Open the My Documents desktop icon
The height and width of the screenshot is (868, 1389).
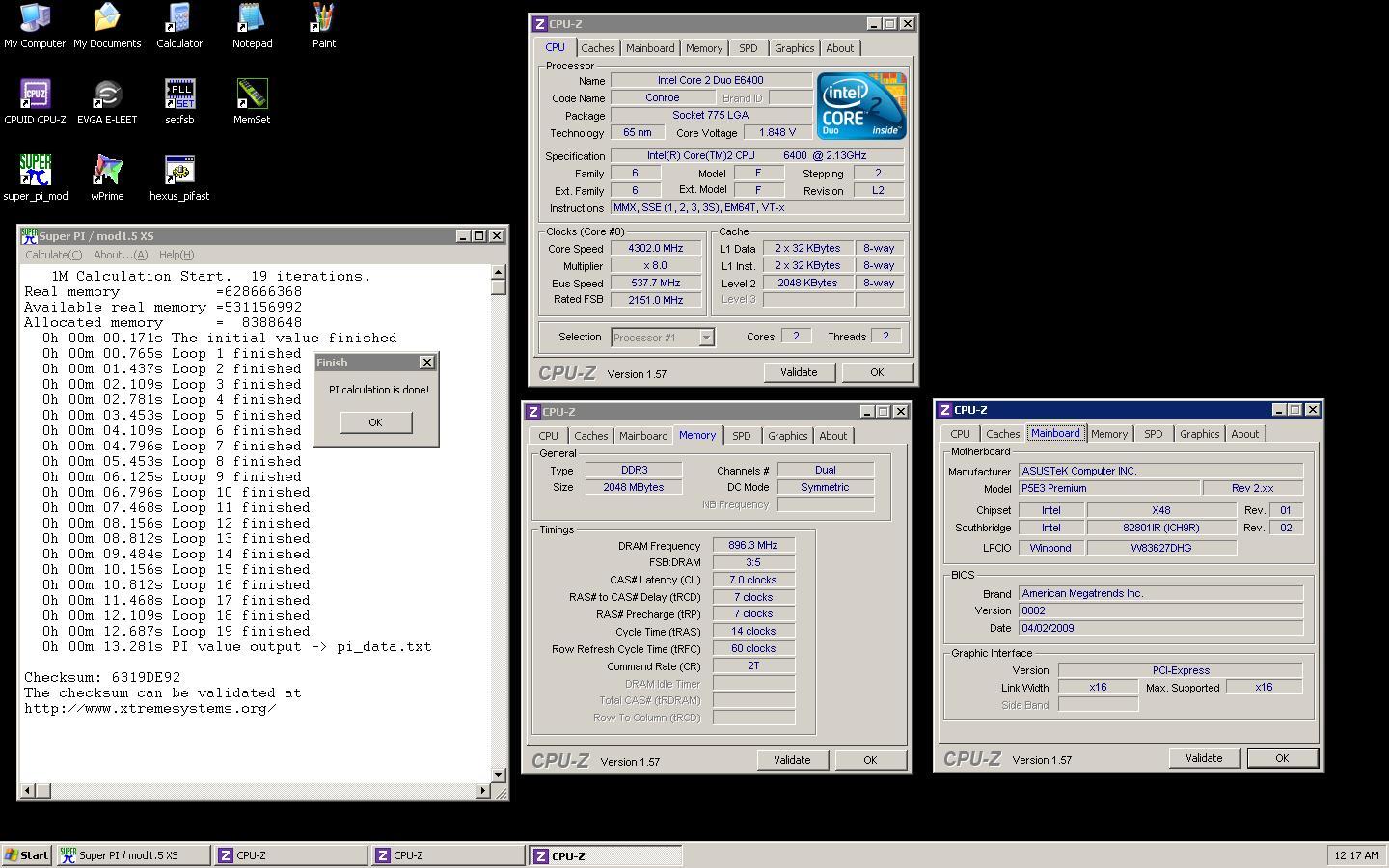coord(107,26)
